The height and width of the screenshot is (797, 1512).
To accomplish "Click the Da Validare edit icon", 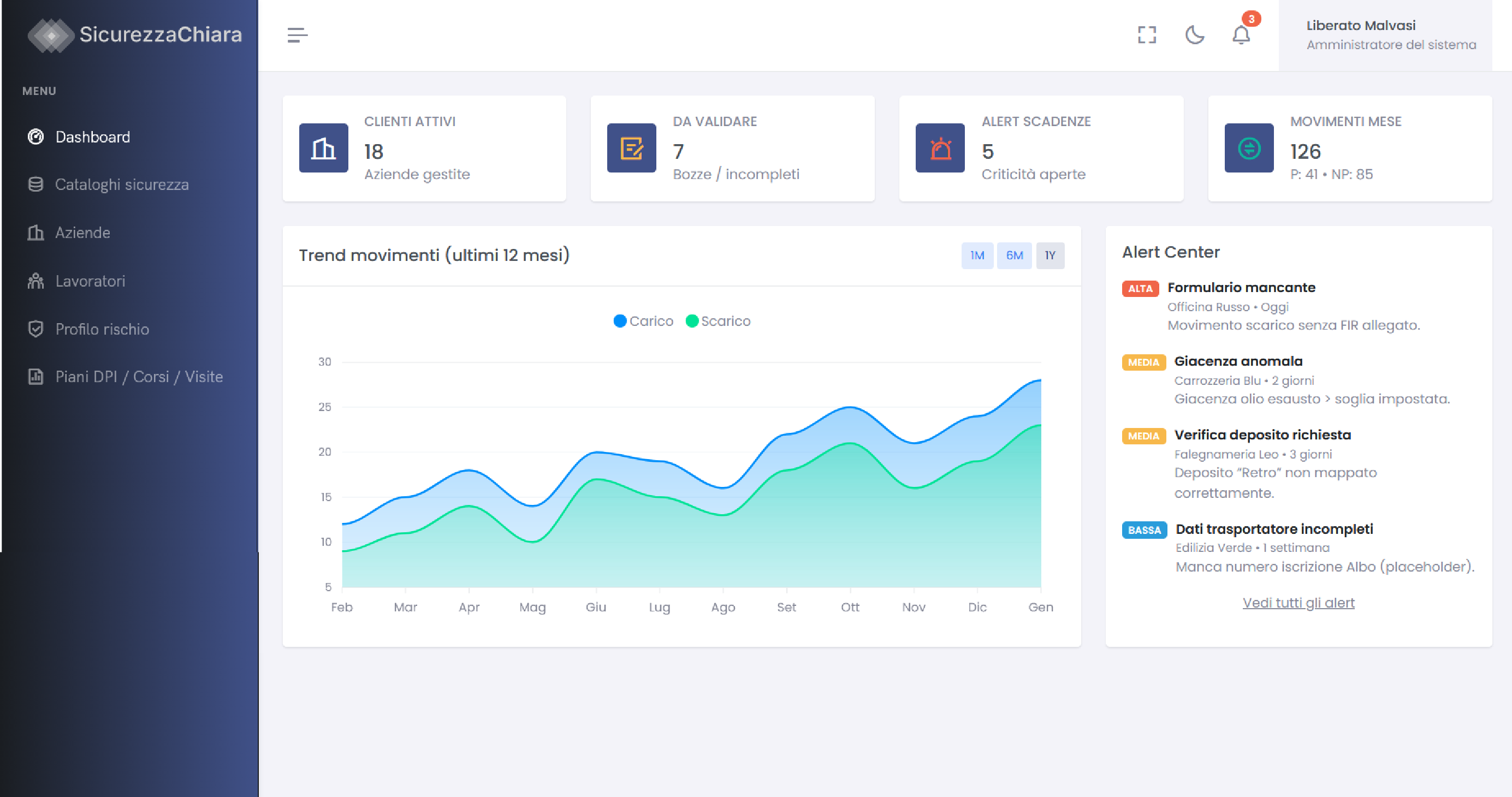I will click(631, 148).
